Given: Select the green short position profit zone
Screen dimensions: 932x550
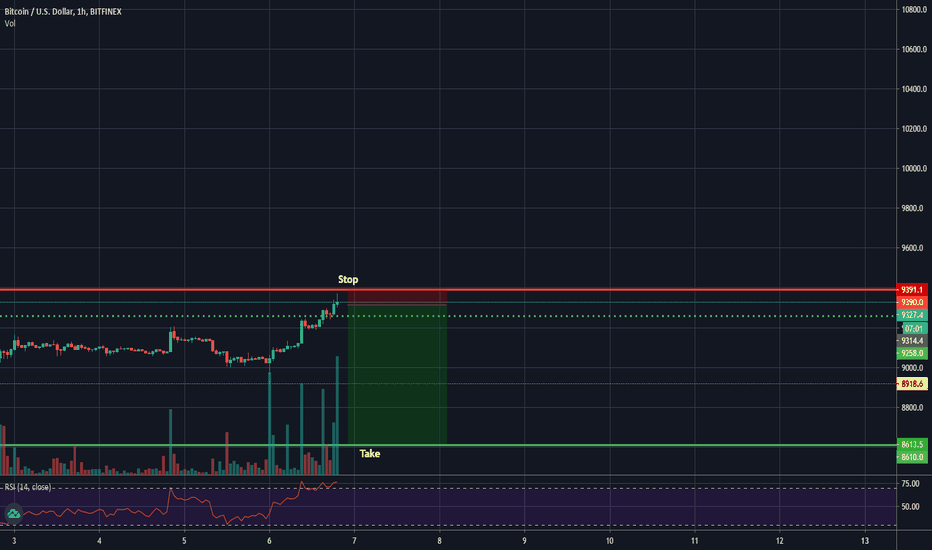Looking at the screenshot, I should click(397, 375).
